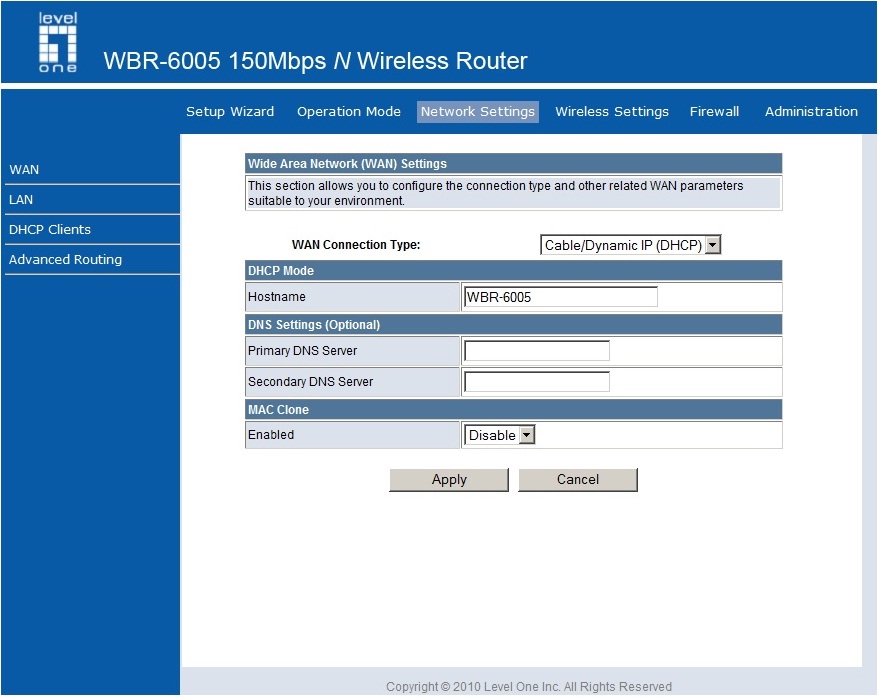Click the 'DNS Settings (Optional)' header
The image size is (879, 697).
pyautogui.click(x=314, y=325)
